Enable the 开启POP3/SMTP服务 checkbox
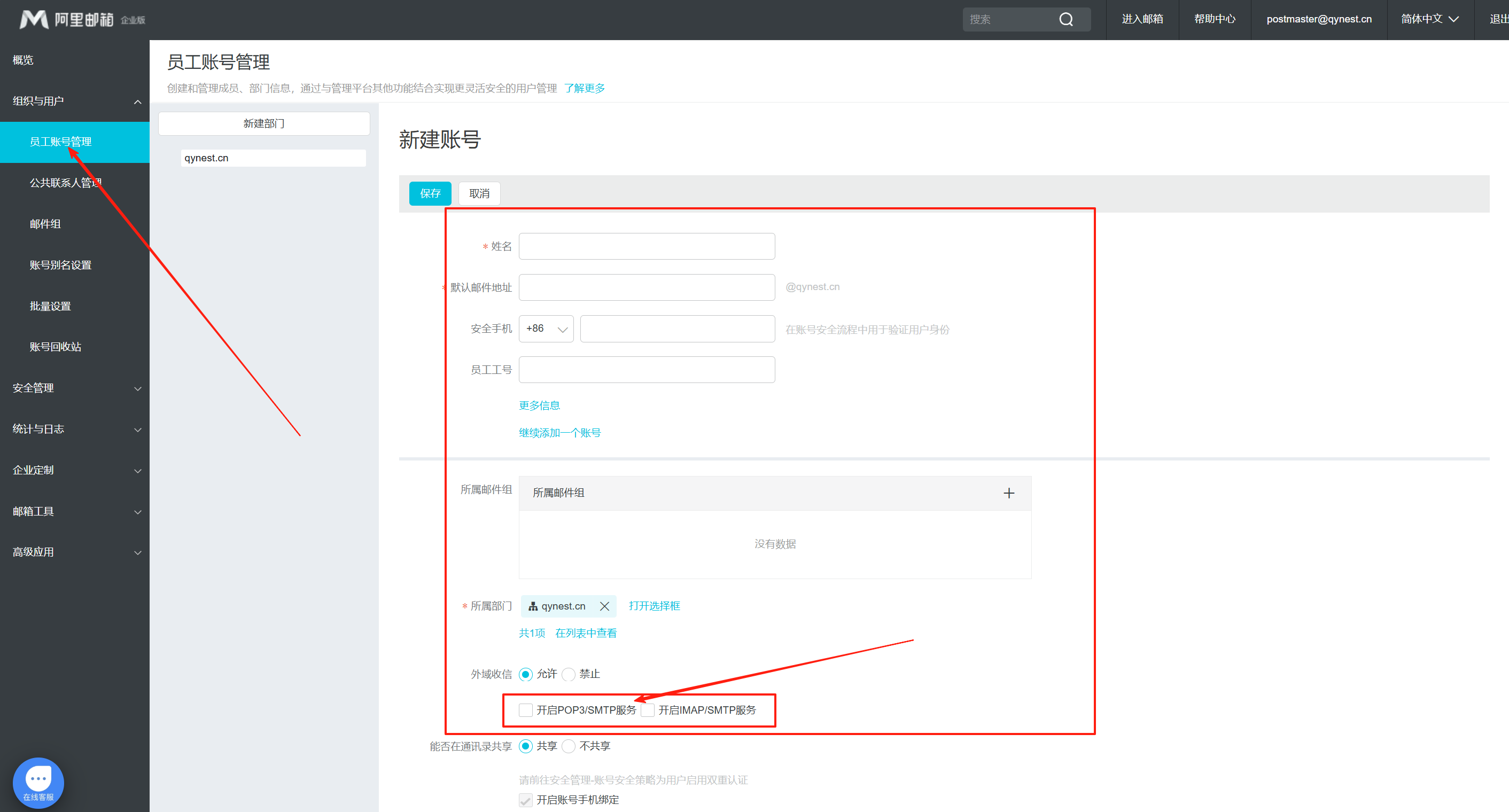The width and height of the screenshot is (1509, 812). tap(525, 709)
